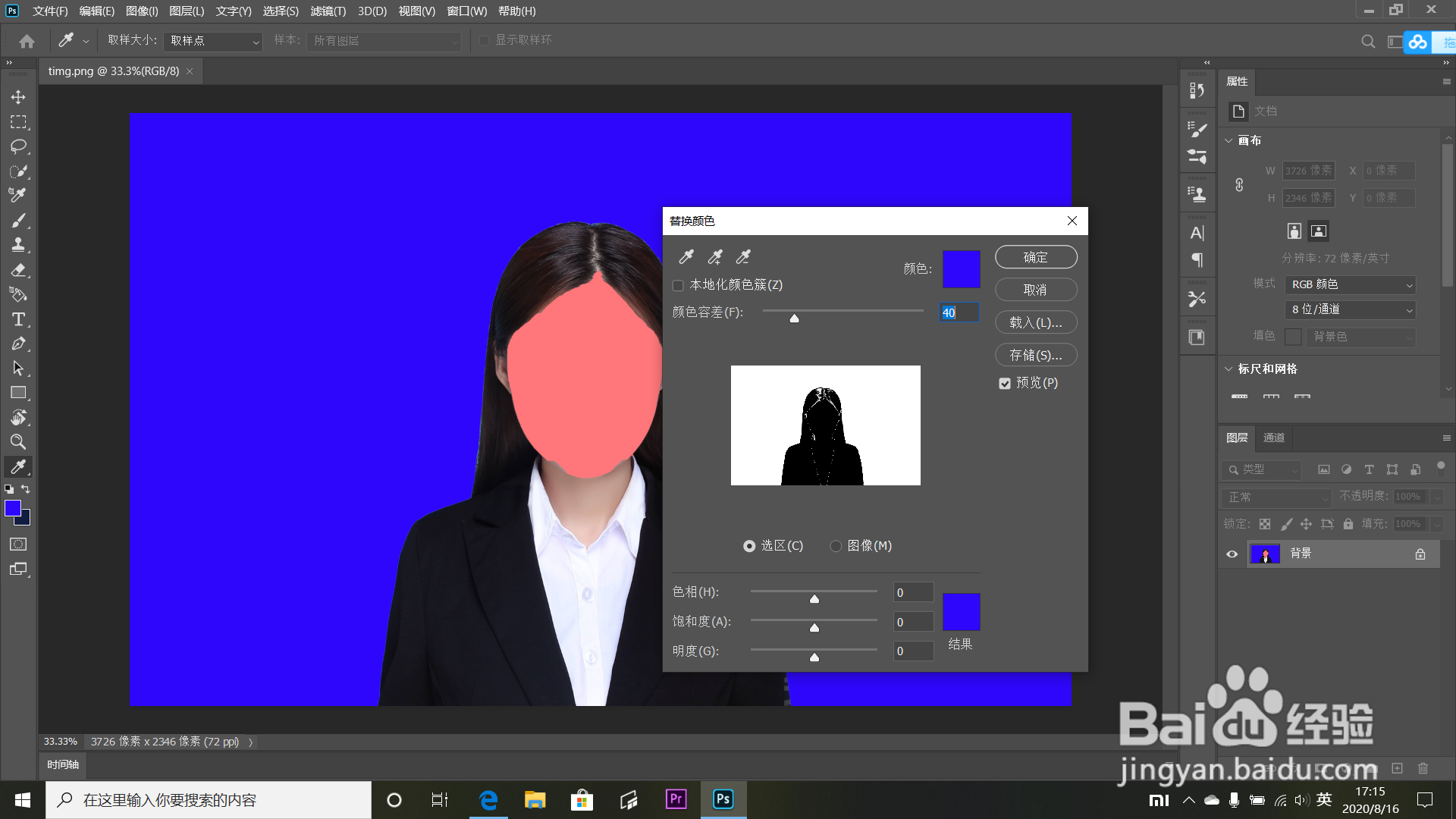Screen dimensions: 1456x819
Task: Open the 取样大小 dropdown
Action: (x=213, y=41)
